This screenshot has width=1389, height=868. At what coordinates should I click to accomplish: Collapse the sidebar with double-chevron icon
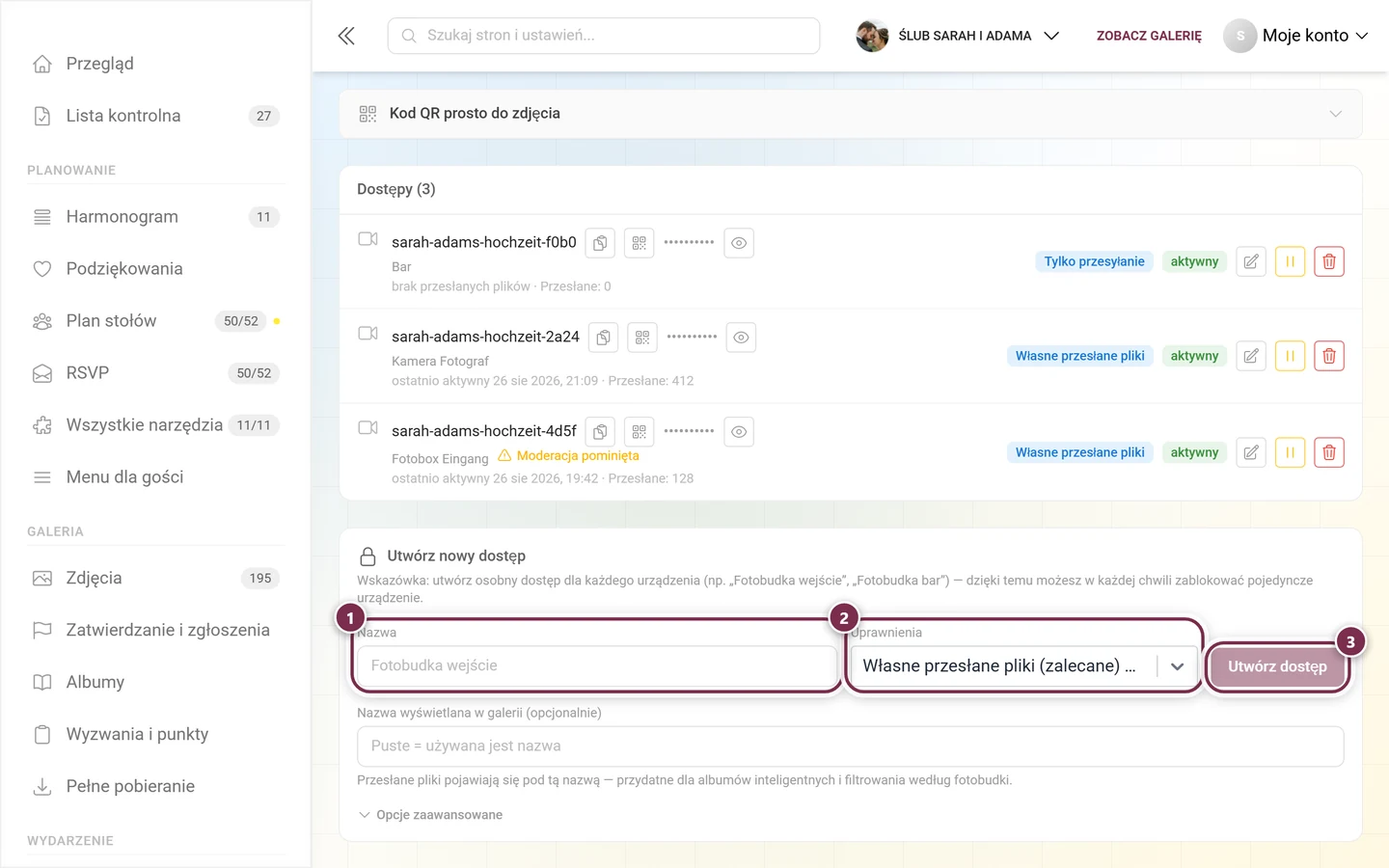pyautogui.click(x=346, y=36)
